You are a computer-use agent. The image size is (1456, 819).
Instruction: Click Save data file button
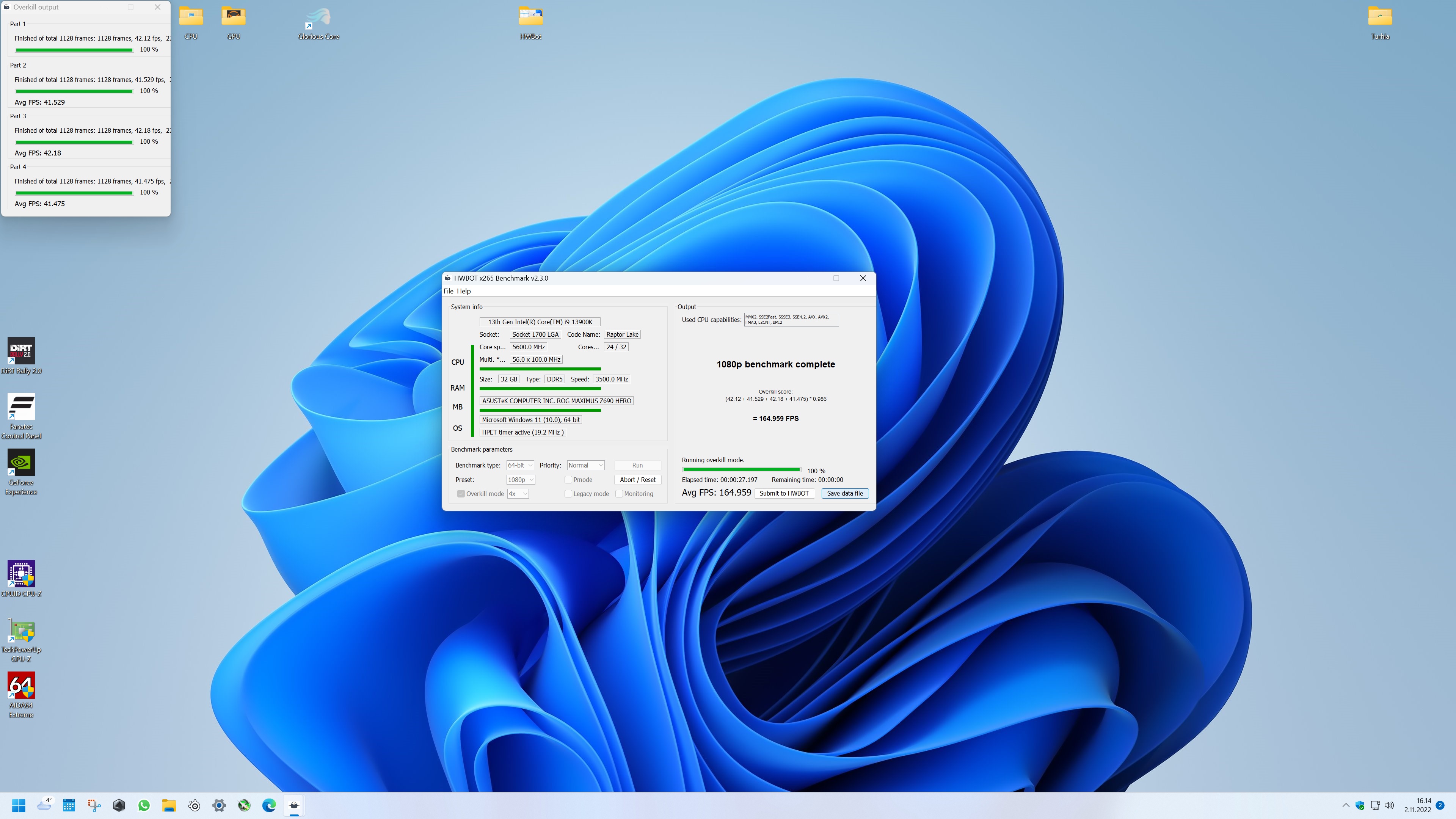[845, 493]
